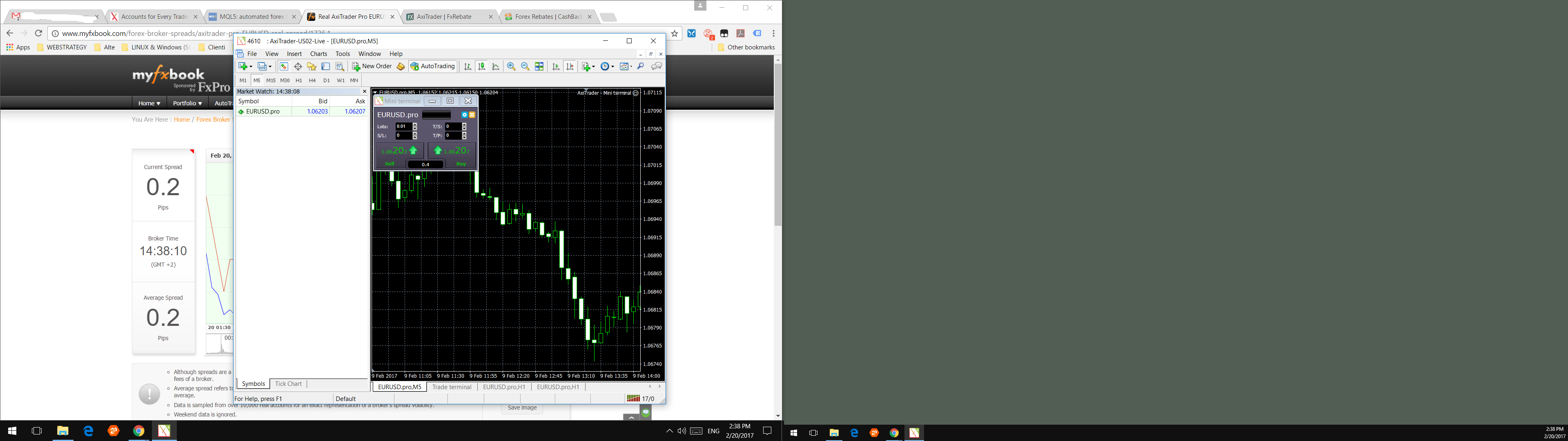Toggle Chart Shift icon

tap(570, 67)
